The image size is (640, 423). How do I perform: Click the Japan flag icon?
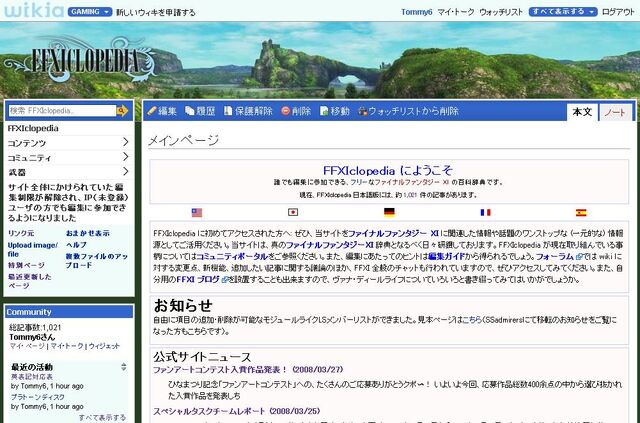tap(293, 212)
